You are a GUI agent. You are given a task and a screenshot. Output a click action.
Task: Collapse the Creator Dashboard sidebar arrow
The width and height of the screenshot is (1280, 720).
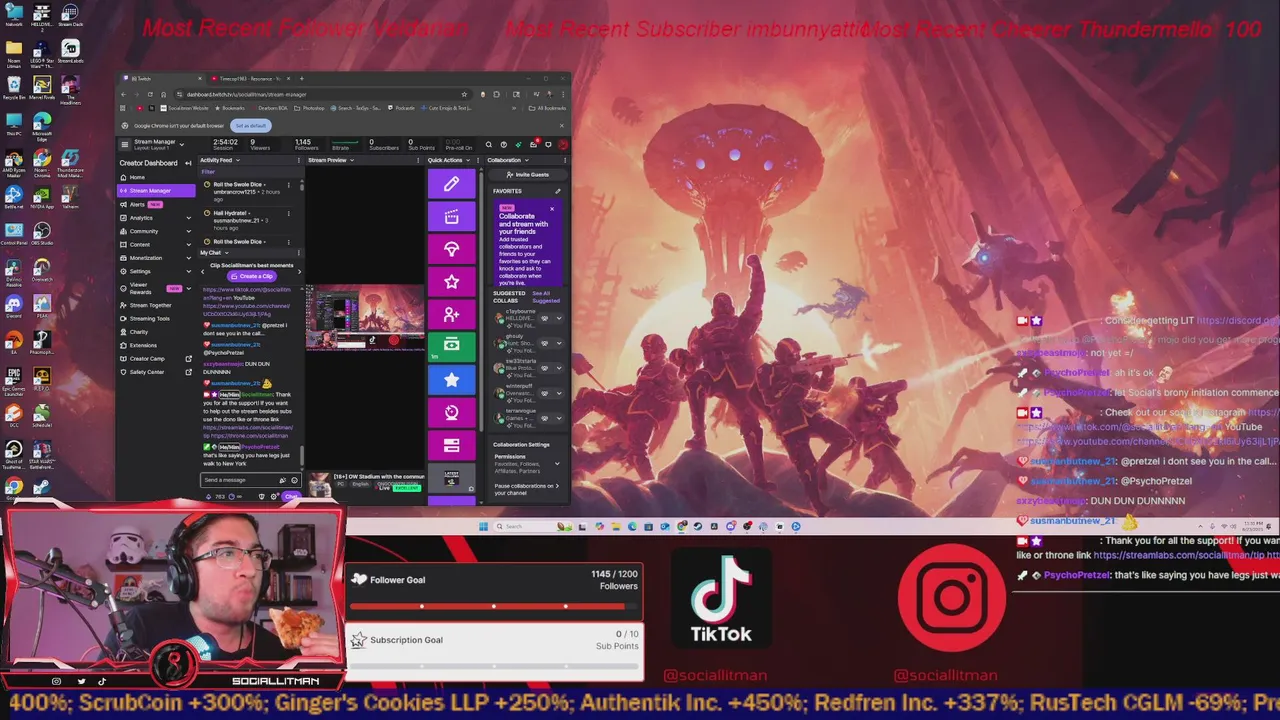click(x=188, y=163)
